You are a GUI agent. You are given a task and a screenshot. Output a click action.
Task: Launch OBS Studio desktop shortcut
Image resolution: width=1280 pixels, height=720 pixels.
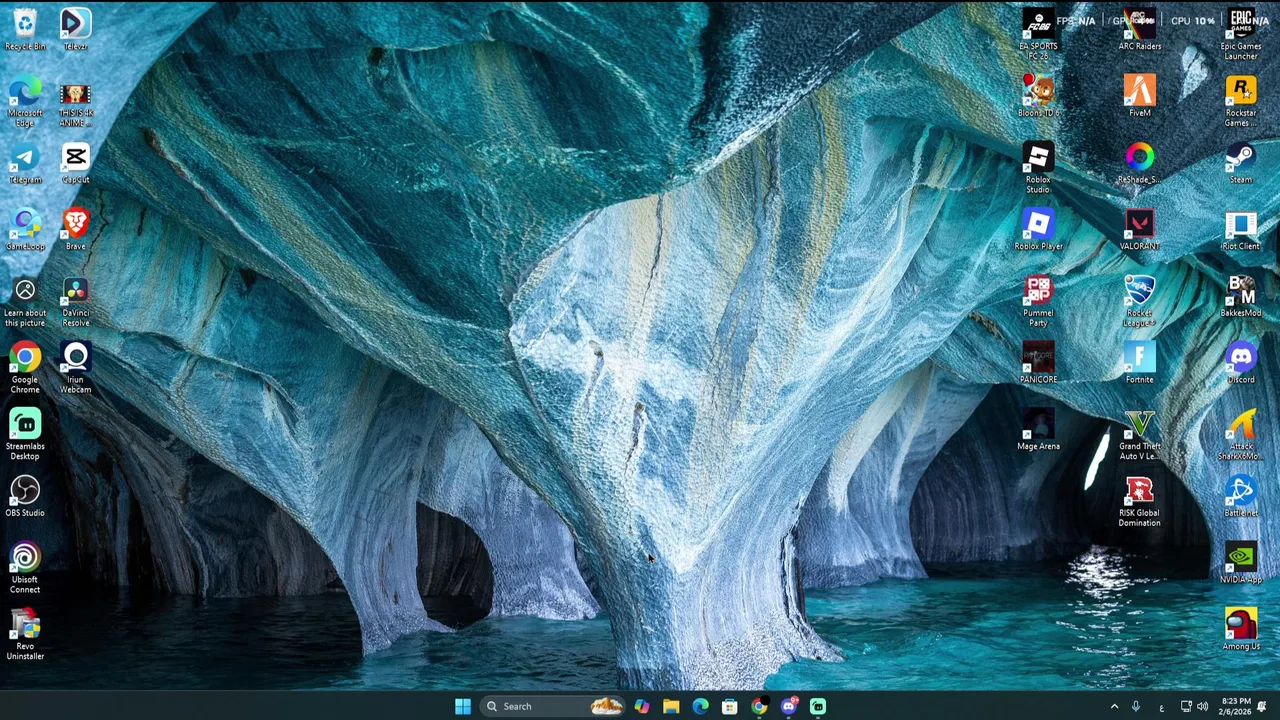[25, 496]
